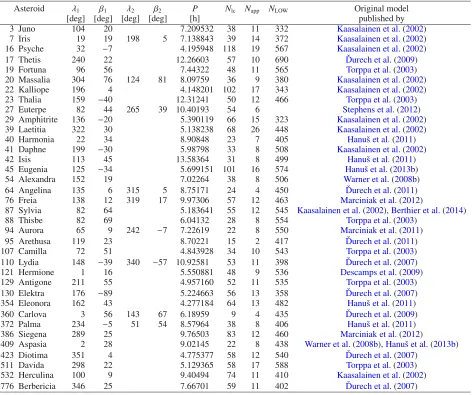
Task: Select the 'Original model published by' header
Action: [x=381, y=14]
